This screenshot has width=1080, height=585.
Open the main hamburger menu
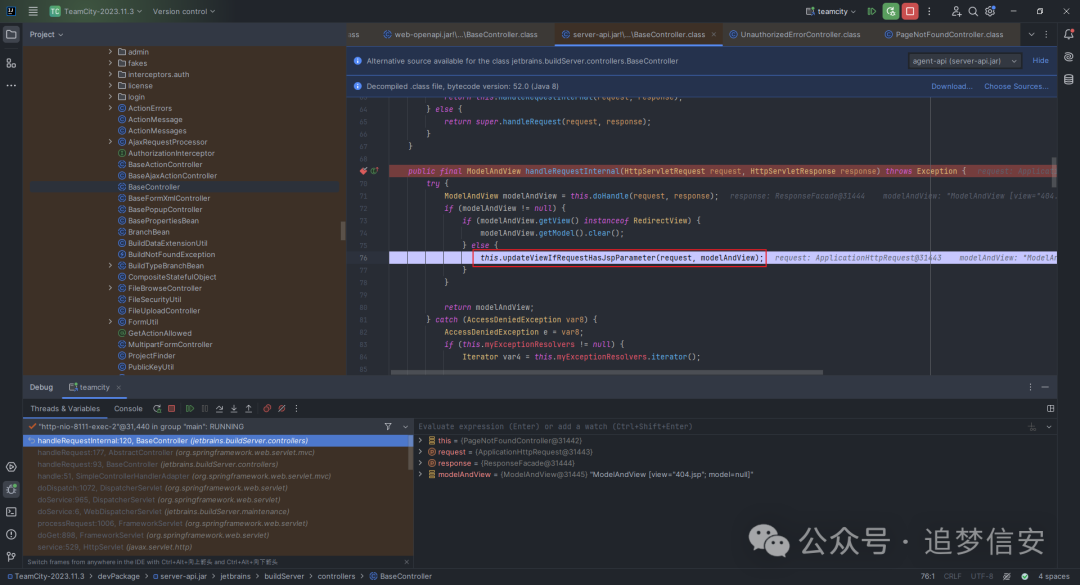point(33,11)
